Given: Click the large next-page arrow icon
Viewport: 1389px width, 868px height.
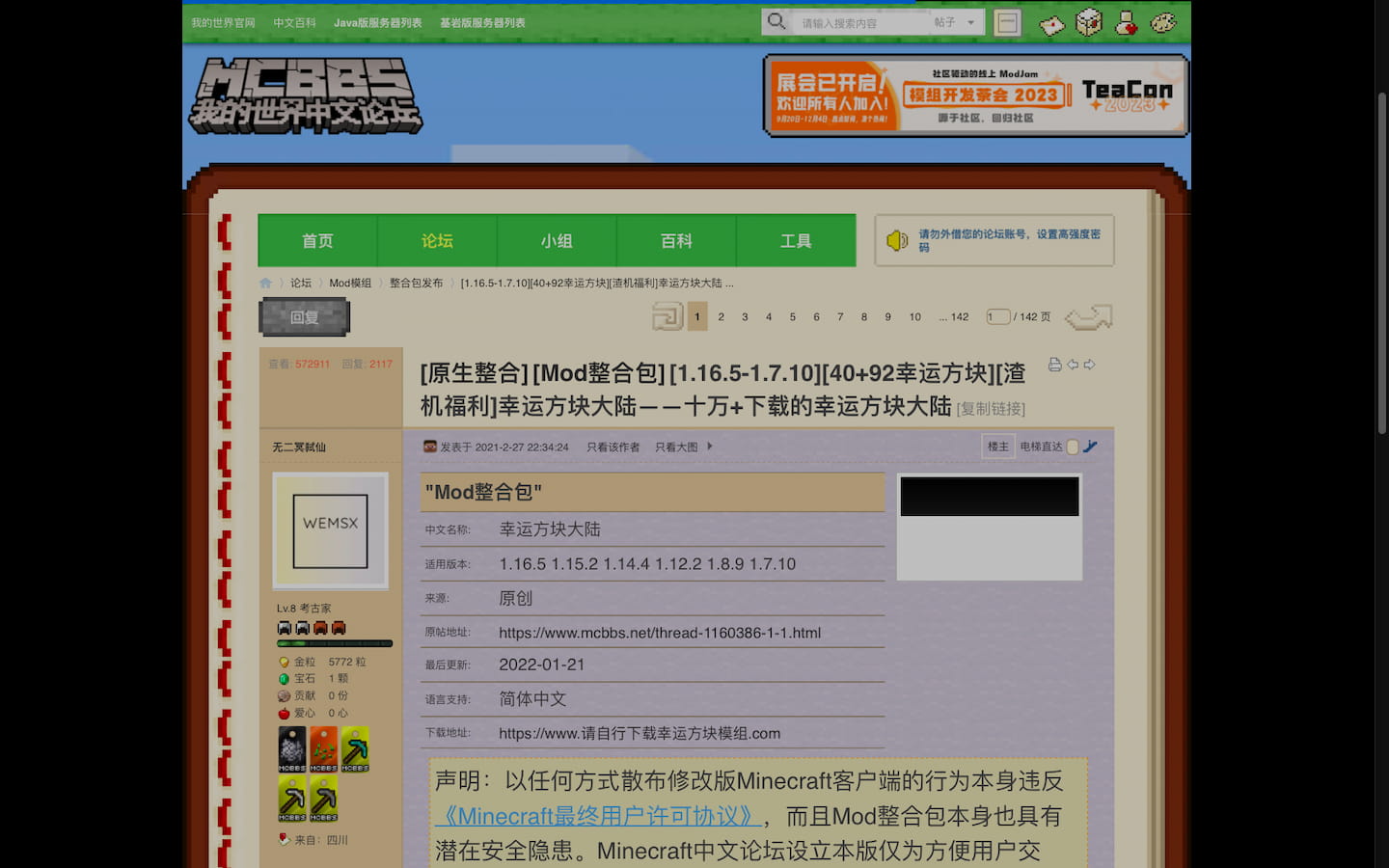Looking at the screenshot, I should click(1089, 316).
